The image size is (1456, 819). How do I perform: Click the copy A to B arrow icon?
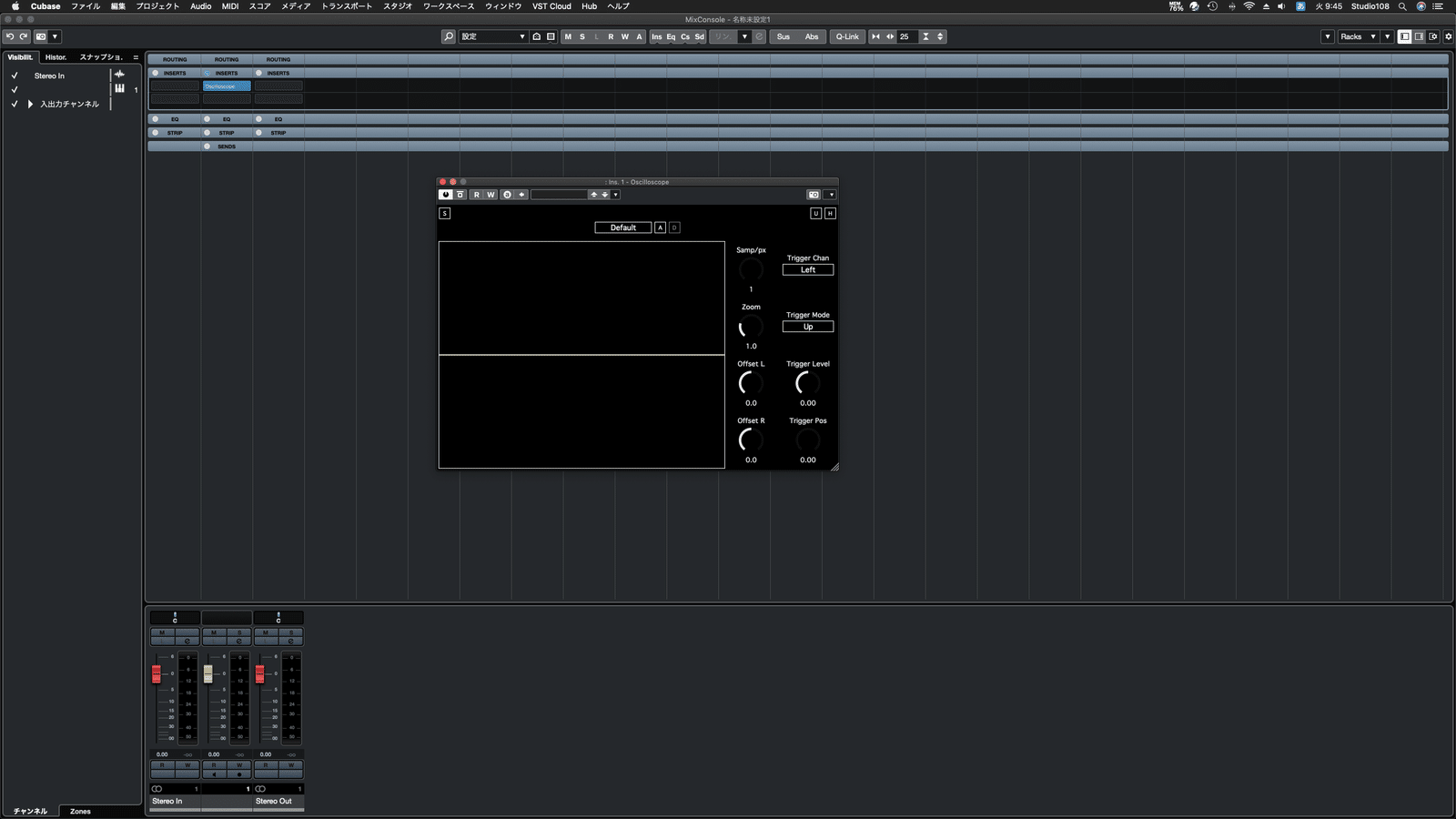(x=521, y=195)
